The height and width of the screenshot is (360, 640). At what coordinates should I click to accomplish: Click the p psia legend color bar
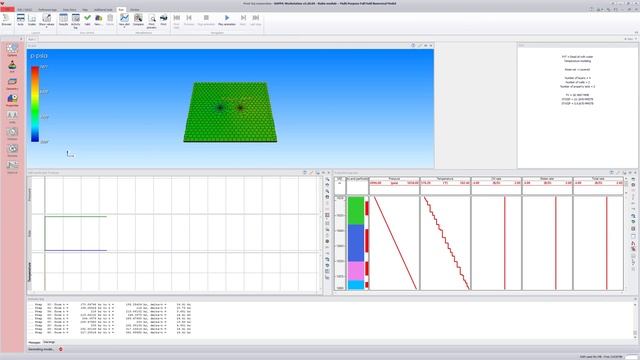[35, 104]
